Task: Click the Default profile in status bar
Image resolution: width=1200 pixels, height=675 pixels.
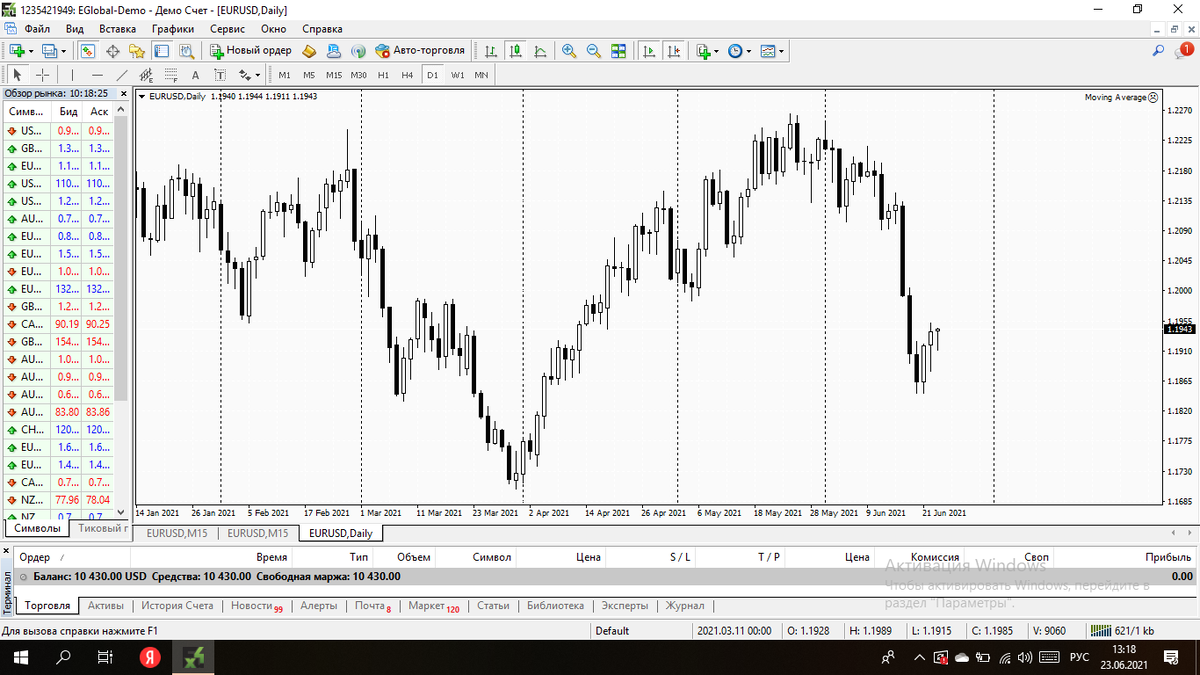Action: 612,631
